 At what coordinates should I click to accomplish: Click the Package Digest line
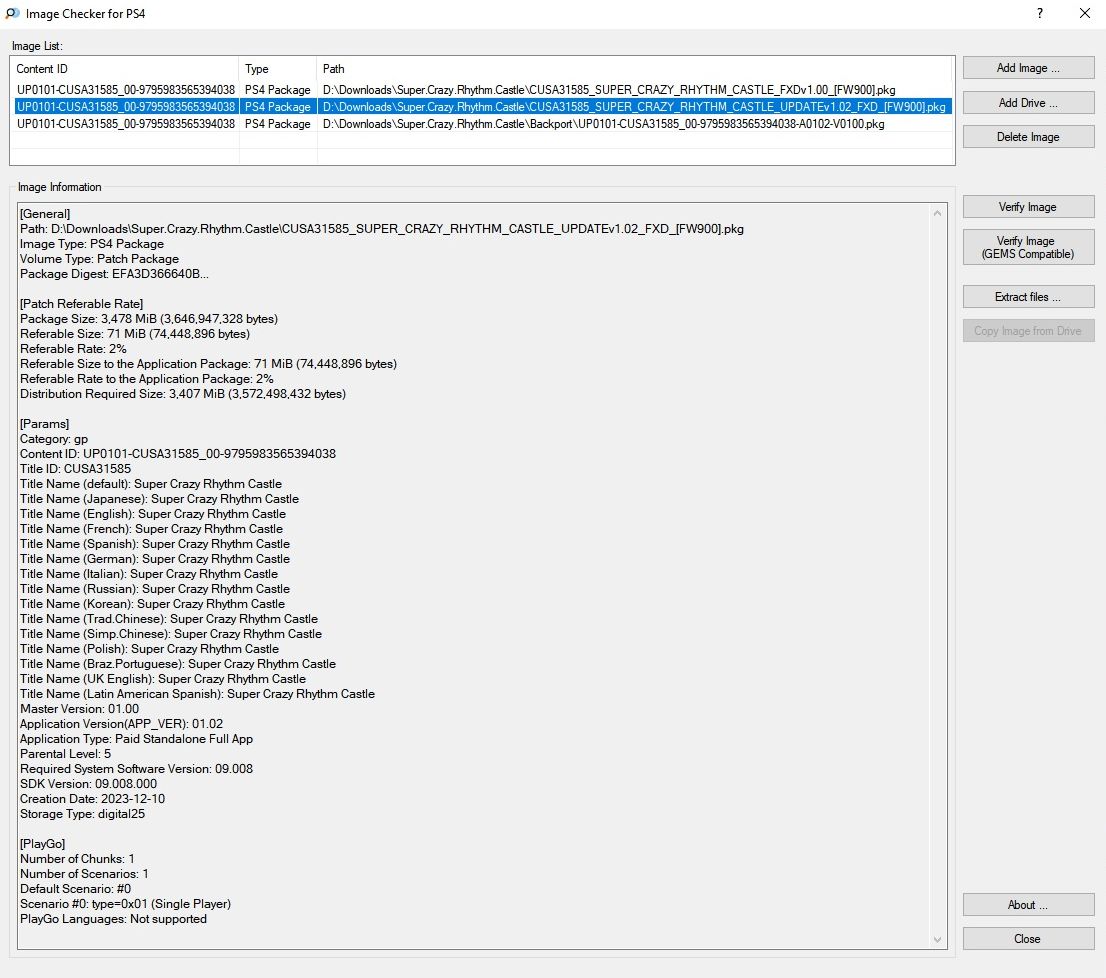tap(114, 274)
